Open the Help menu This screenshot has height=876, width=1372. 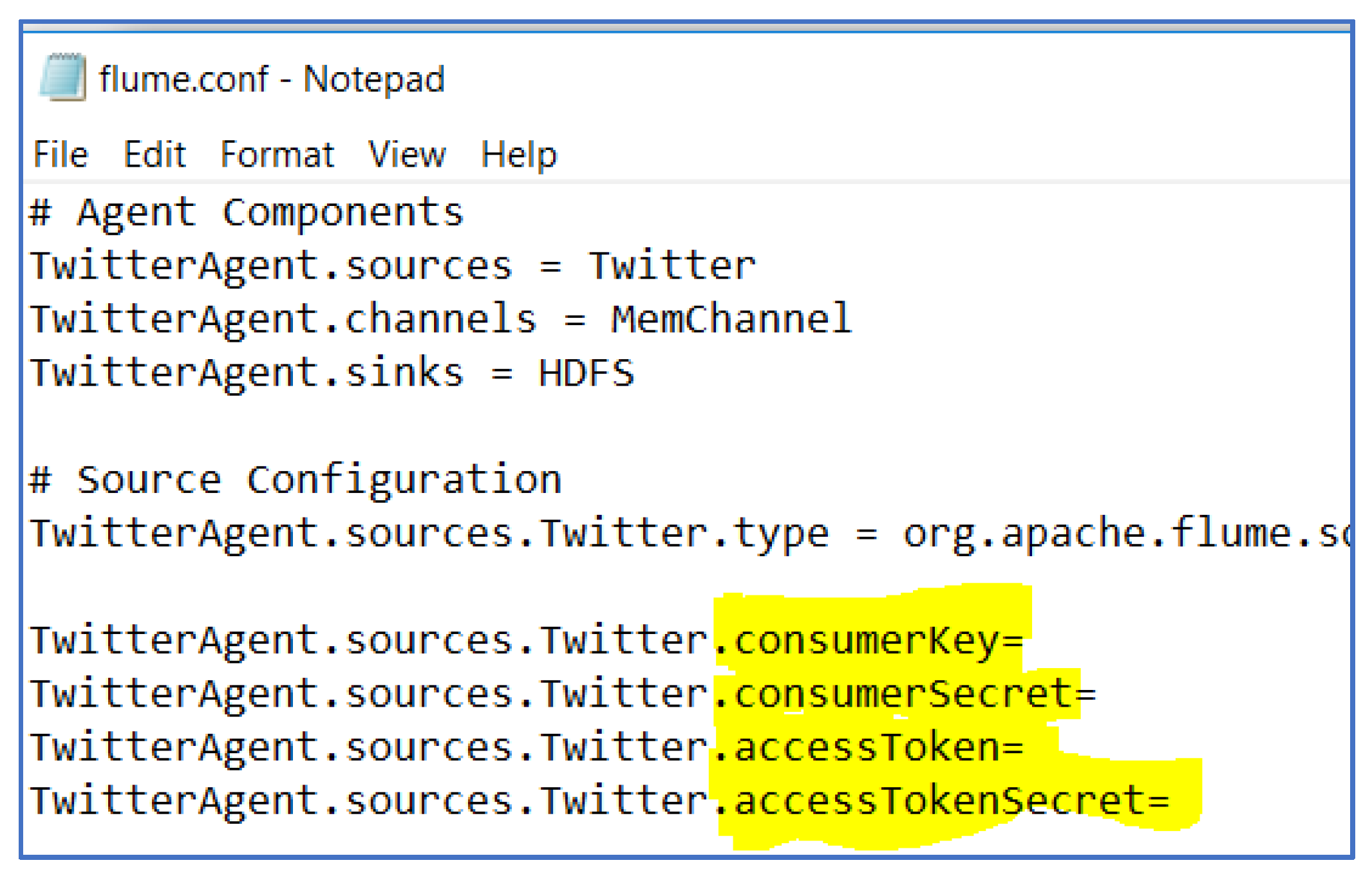tap(519, 155)
